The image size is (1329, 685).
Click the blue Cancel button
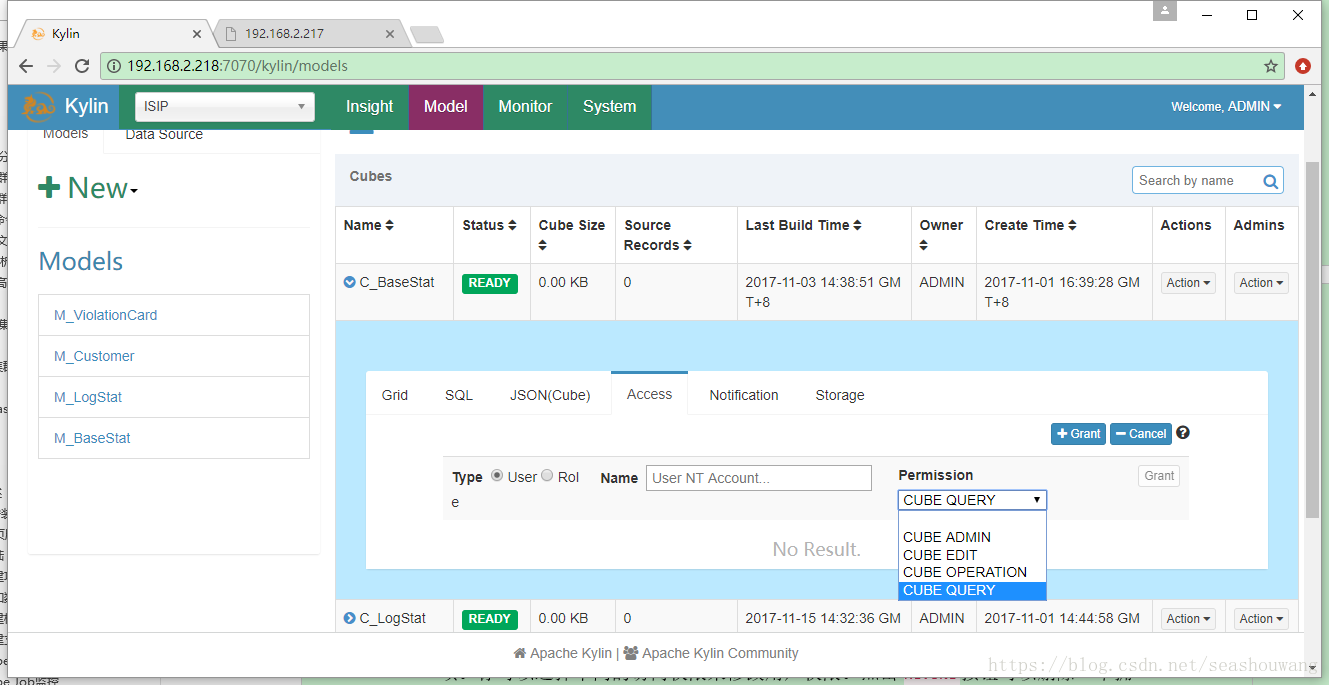coord(1141,434)
